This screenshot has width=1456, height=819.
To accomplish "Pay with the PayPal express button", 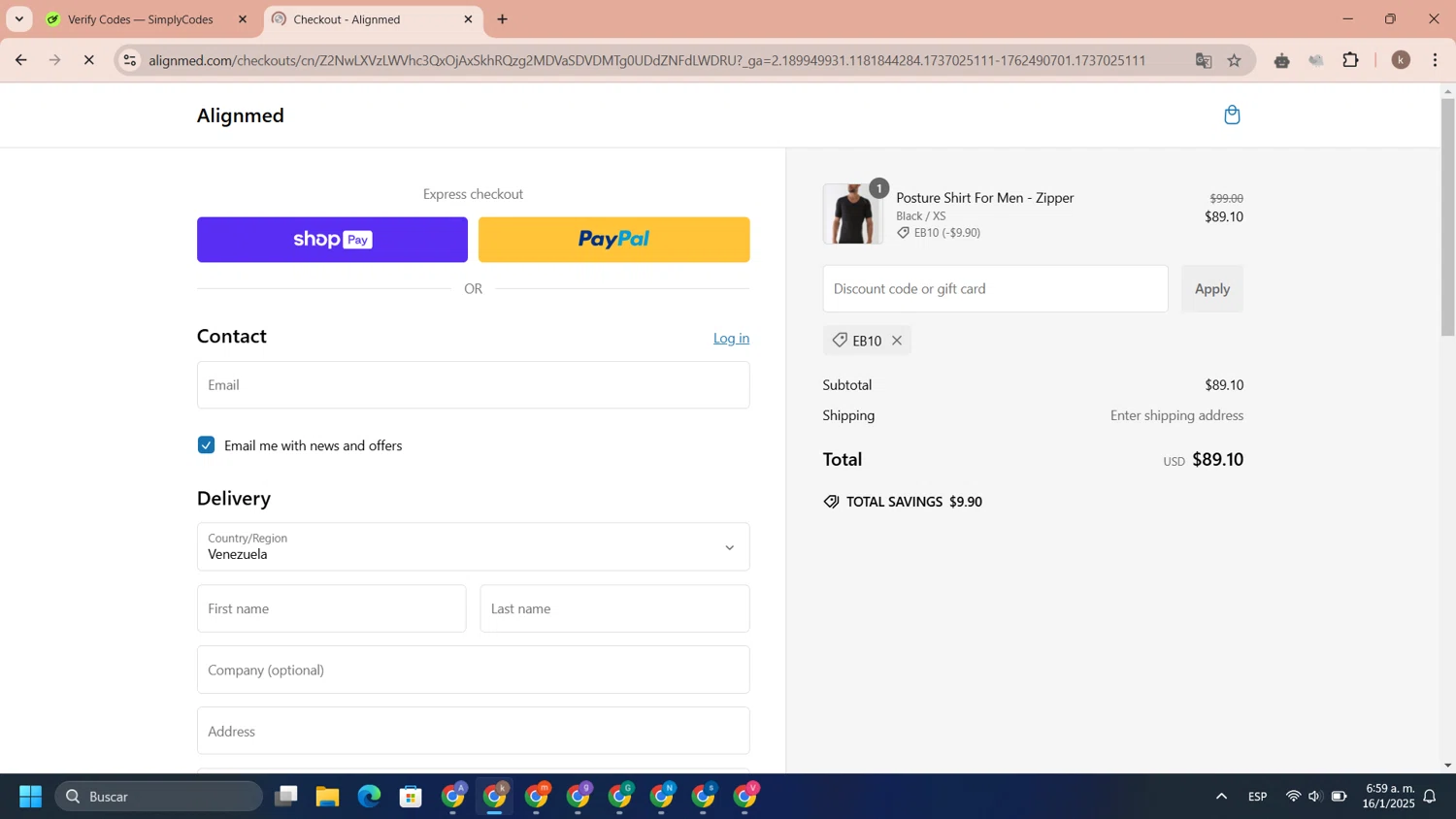I will [613, 240].
